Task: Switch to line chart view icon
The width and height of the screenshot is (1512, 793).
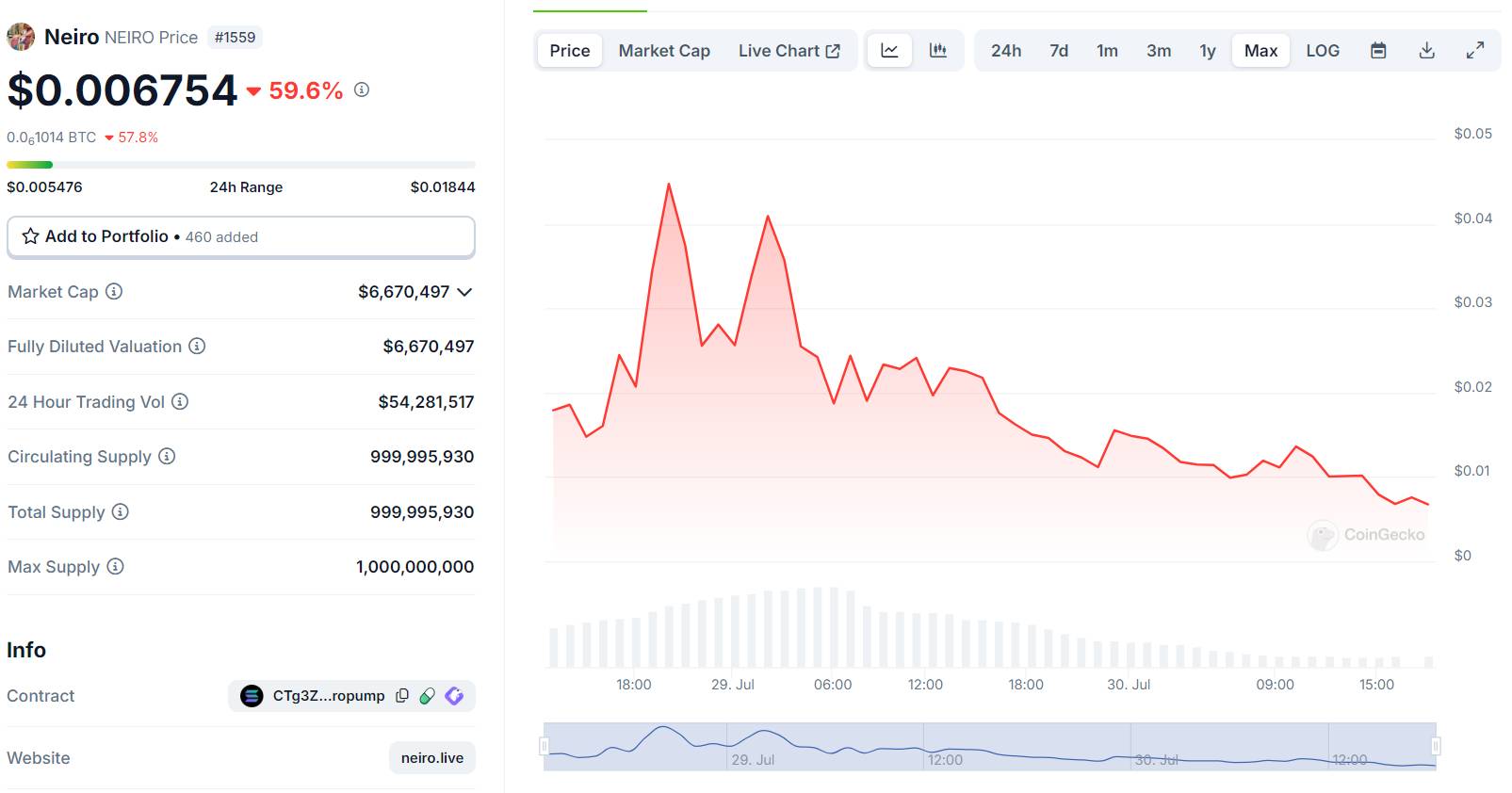Action: tap(889, 51)
